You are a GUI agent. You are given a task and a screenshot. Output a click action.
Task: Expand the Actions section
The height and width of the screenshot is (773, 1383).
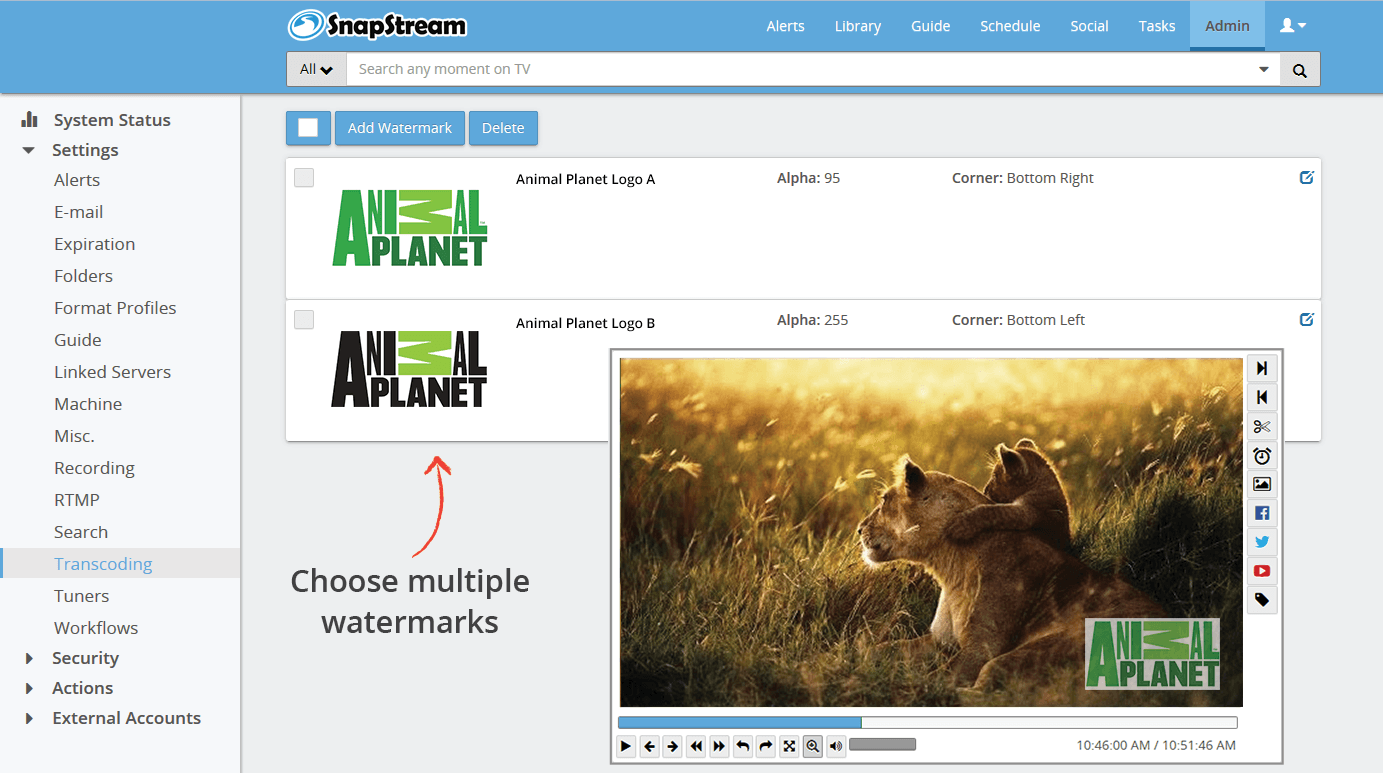29,688
